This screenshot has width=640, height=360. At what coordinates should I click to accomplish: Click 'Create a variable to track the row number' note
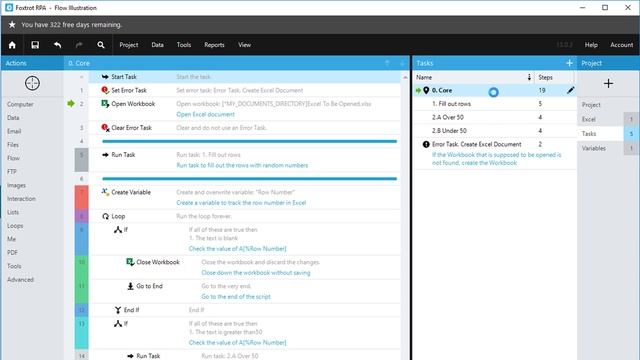[241, 203]
